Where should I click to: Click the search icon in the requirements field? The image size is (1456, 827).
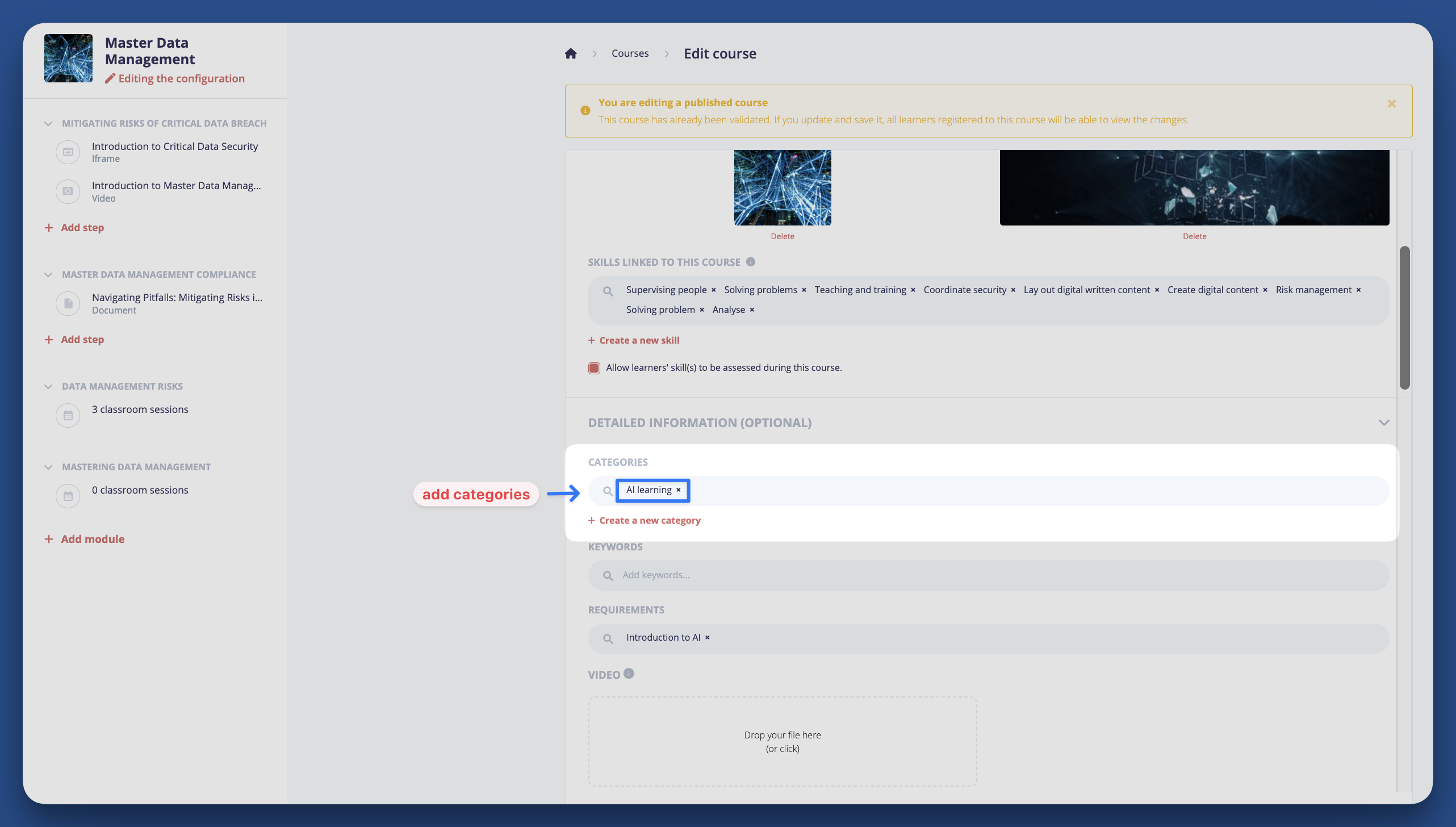pos(608,639)
